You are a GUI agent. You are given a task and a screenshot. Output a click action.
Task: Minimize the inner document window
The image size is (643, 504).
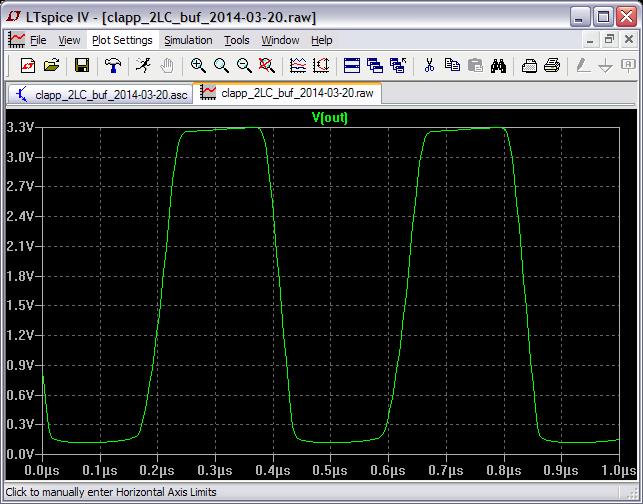pyautogui.click(x=590, y=40)
